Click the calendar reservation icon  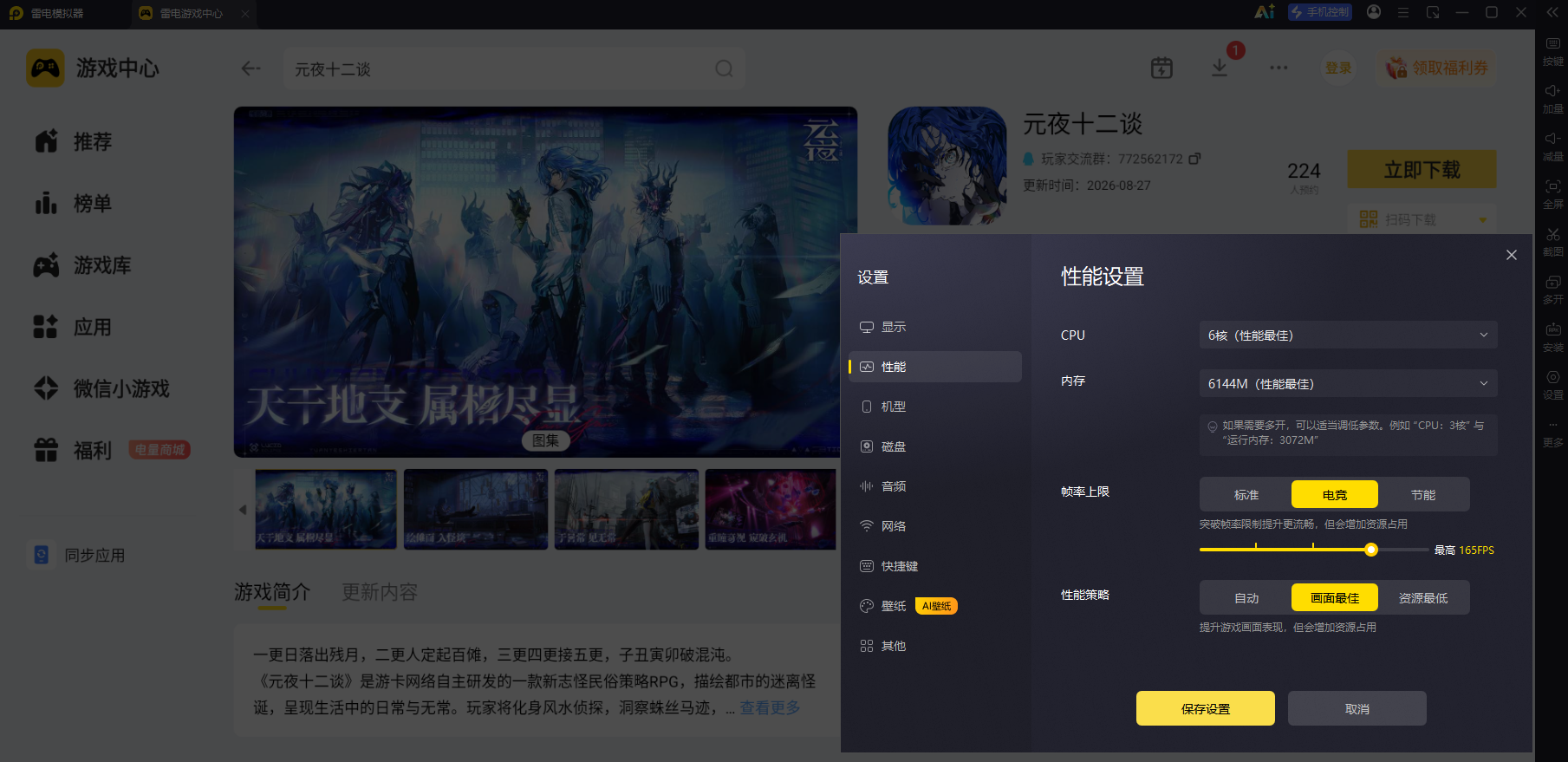(1161, 68)
